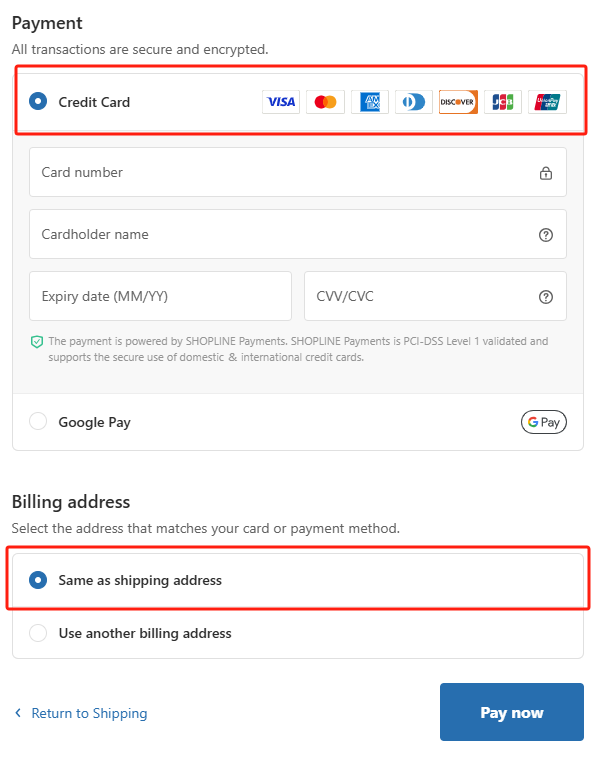Open the CVV/CVC help question icon

546,297
